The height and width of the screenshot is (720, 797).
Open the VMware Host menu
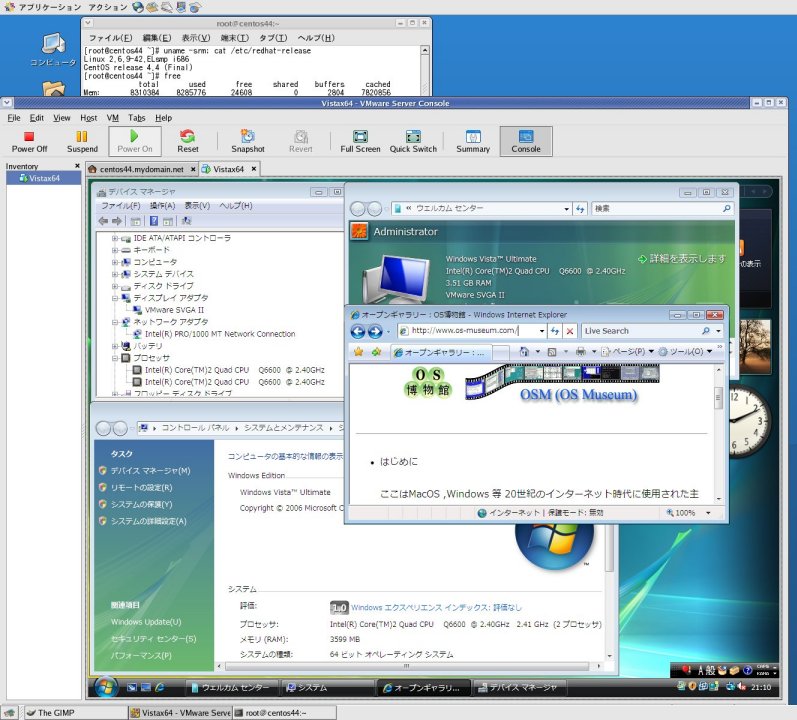pos(88,118)
